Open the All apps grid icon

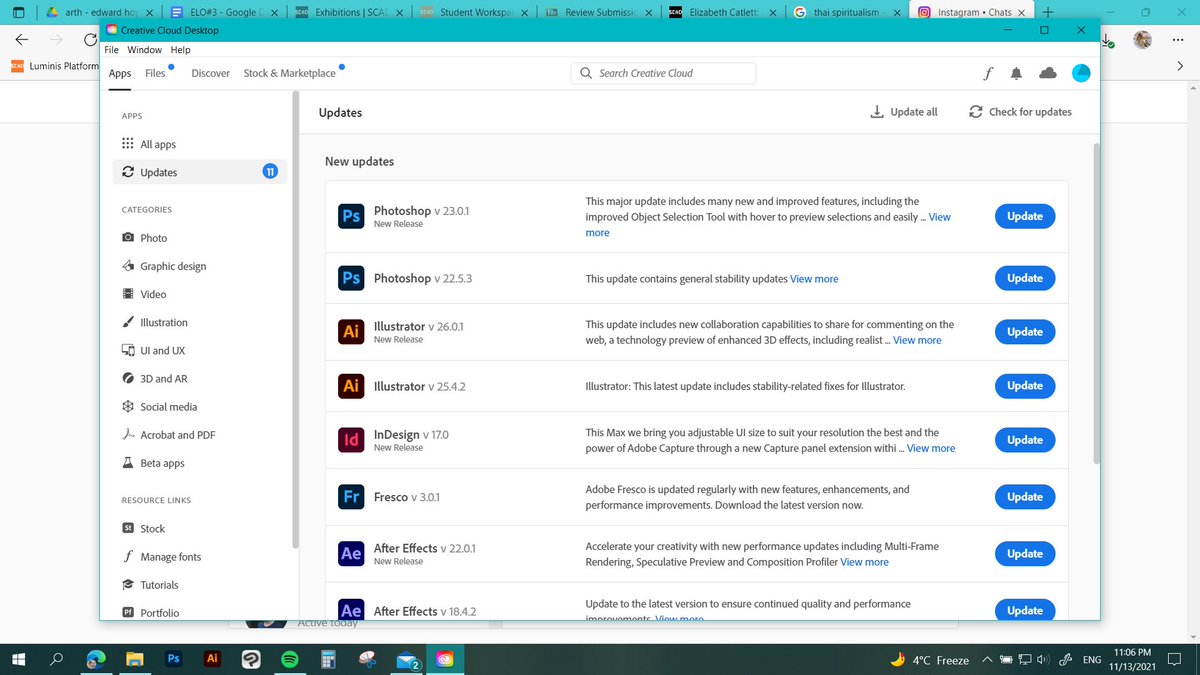click(128, 144)
